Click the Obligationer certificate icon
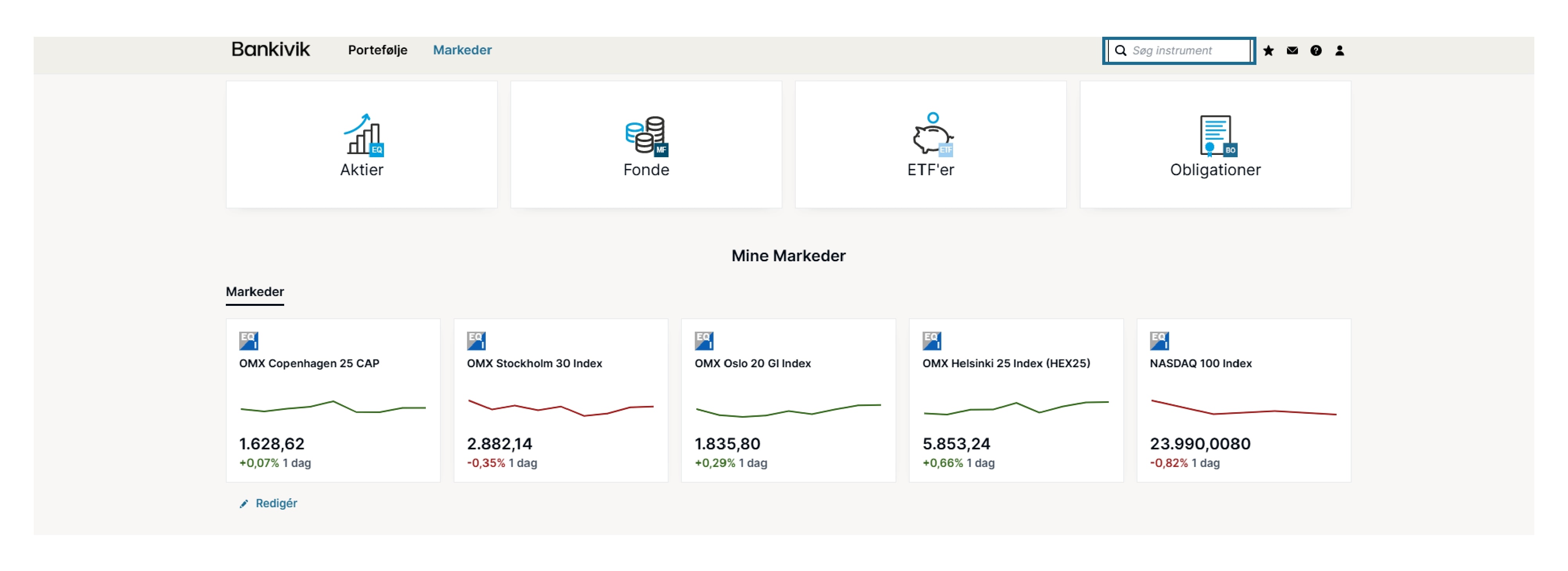This screenshot has width=1568, height=571. 1216,135
